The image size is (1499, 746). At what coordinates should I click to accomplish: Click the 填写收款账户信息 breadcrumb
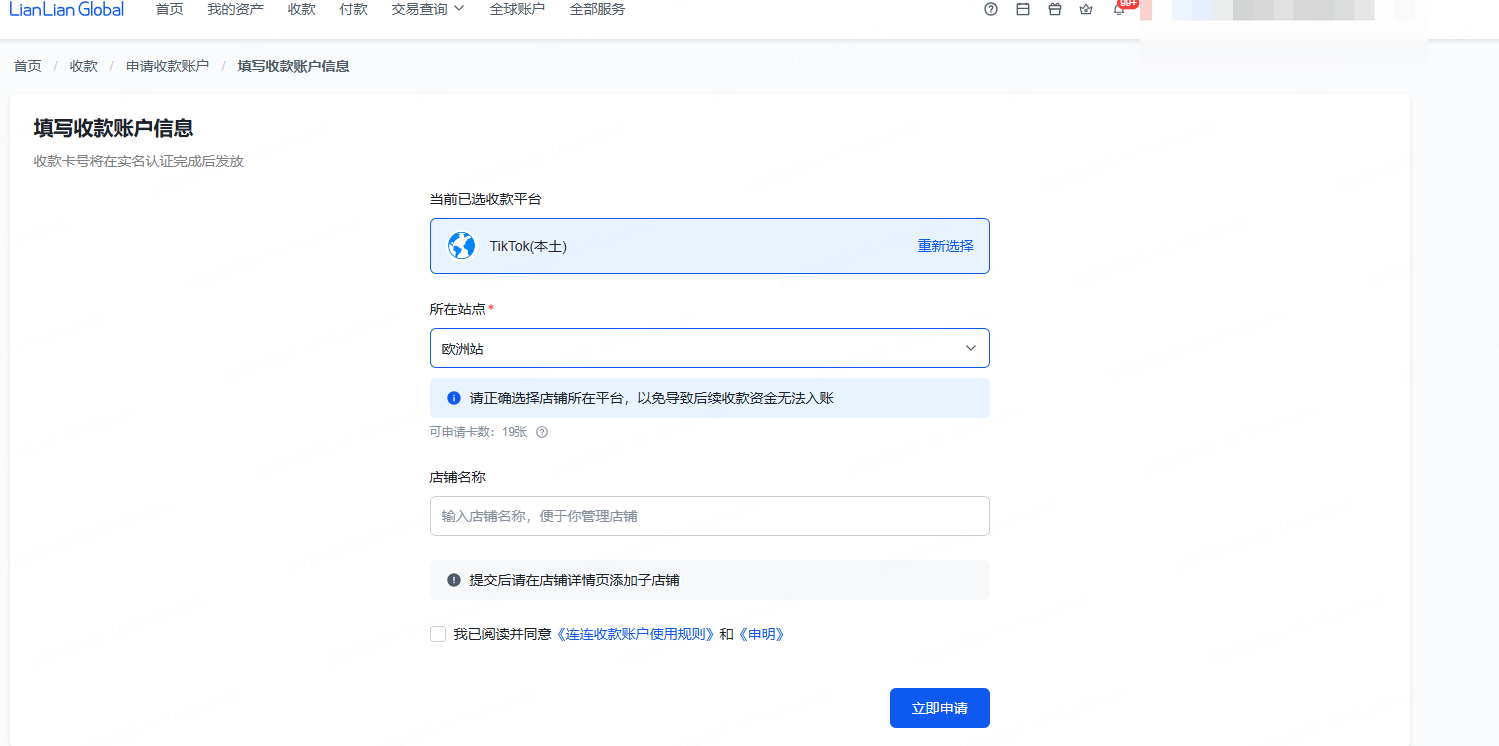(x=294, y=66)
